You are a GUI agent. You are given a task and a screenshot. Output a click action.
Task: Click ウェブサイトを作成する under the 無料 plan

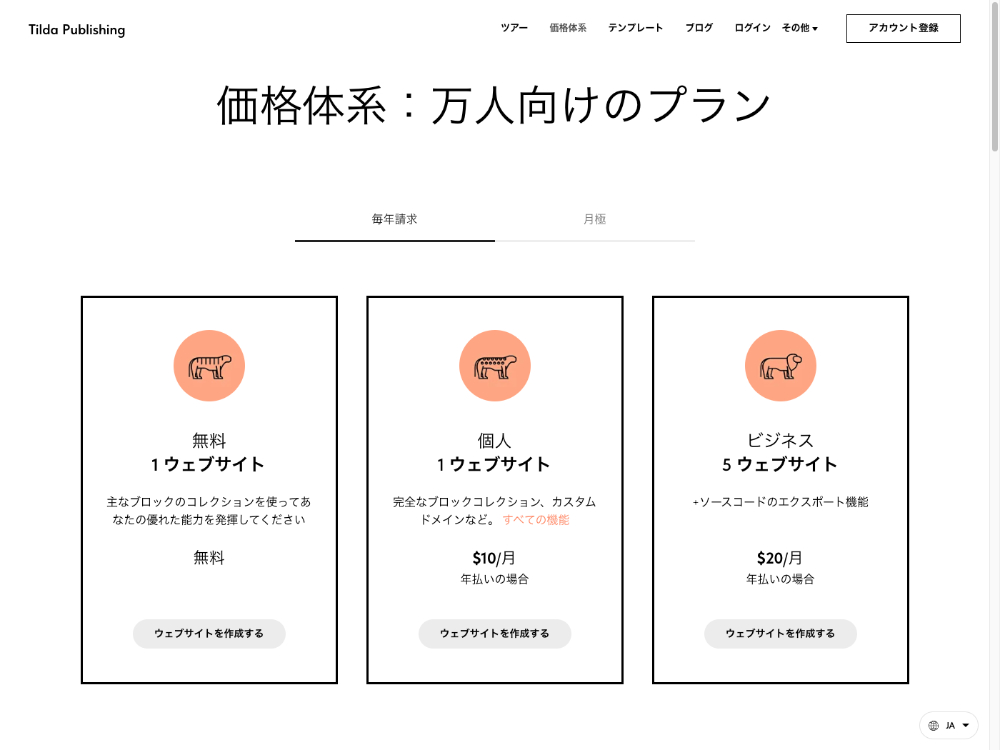(x=209, y=634)
